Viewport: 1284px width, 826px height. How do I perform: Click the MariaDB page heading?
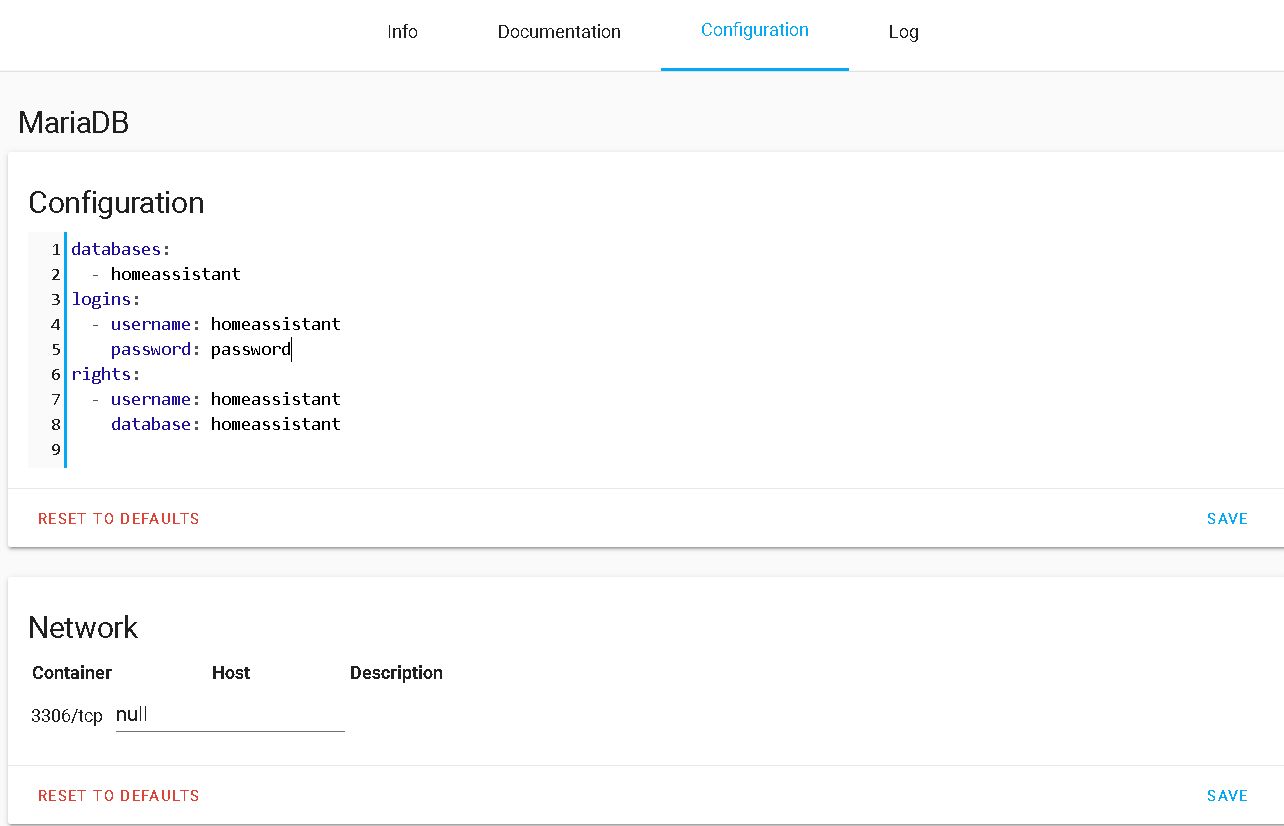coord(73,122)
